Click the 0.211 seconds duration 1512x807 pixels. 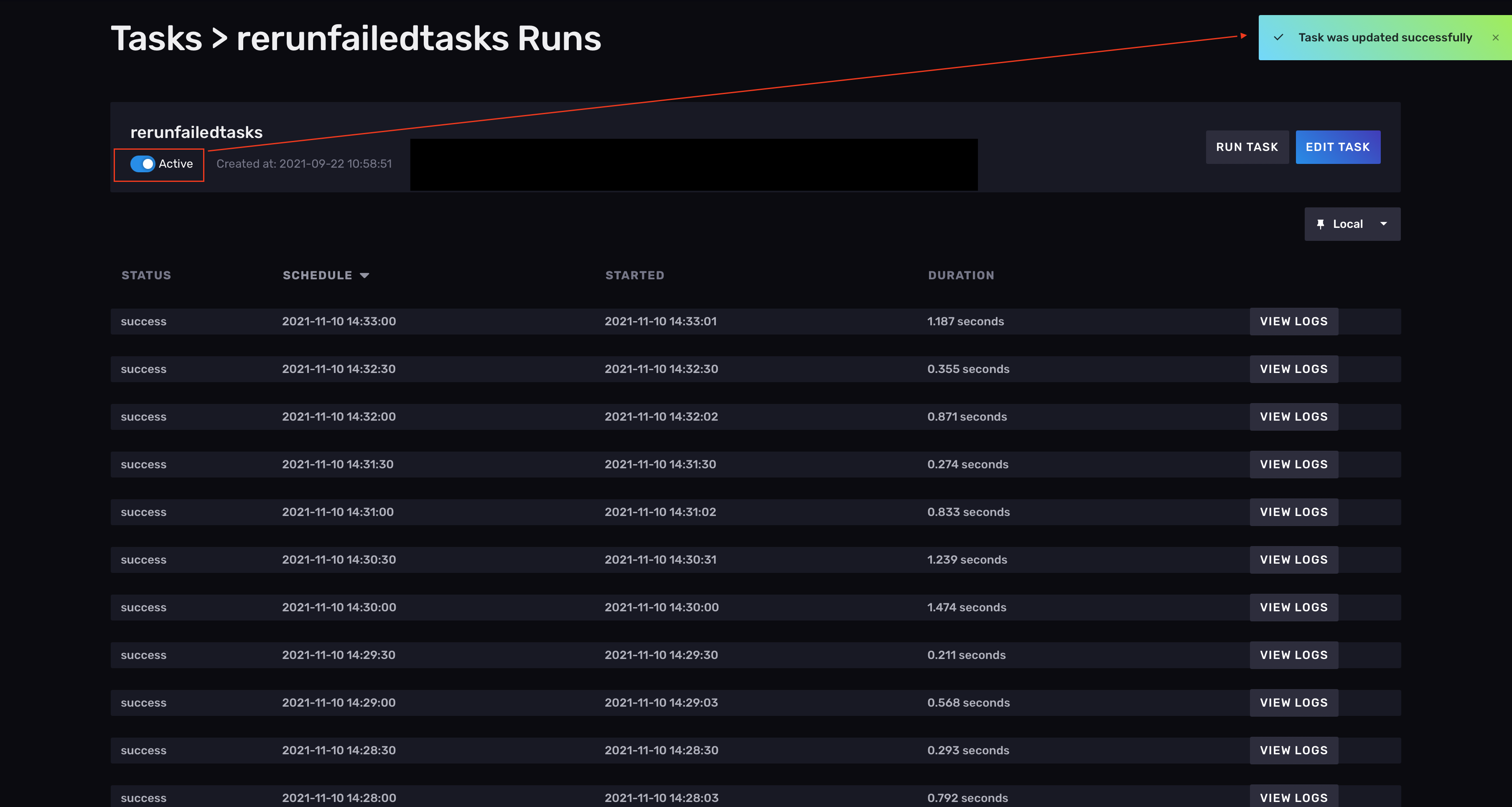(x=966, y=655)
